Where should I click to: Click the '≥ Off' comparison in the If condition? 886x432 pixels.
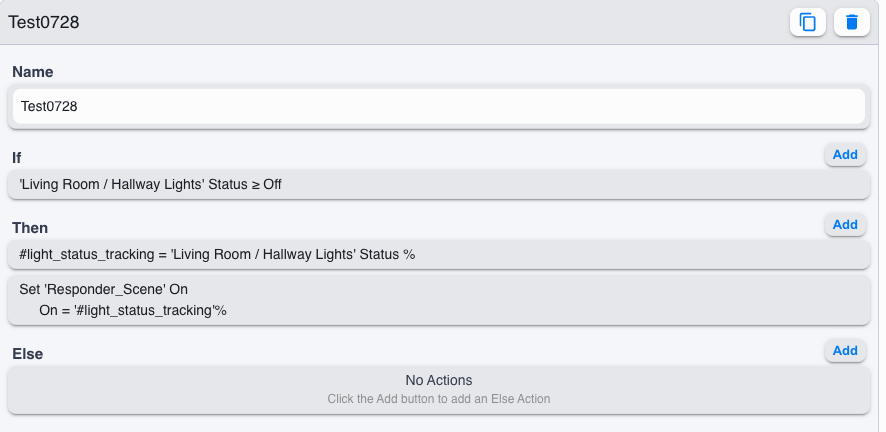267,185
